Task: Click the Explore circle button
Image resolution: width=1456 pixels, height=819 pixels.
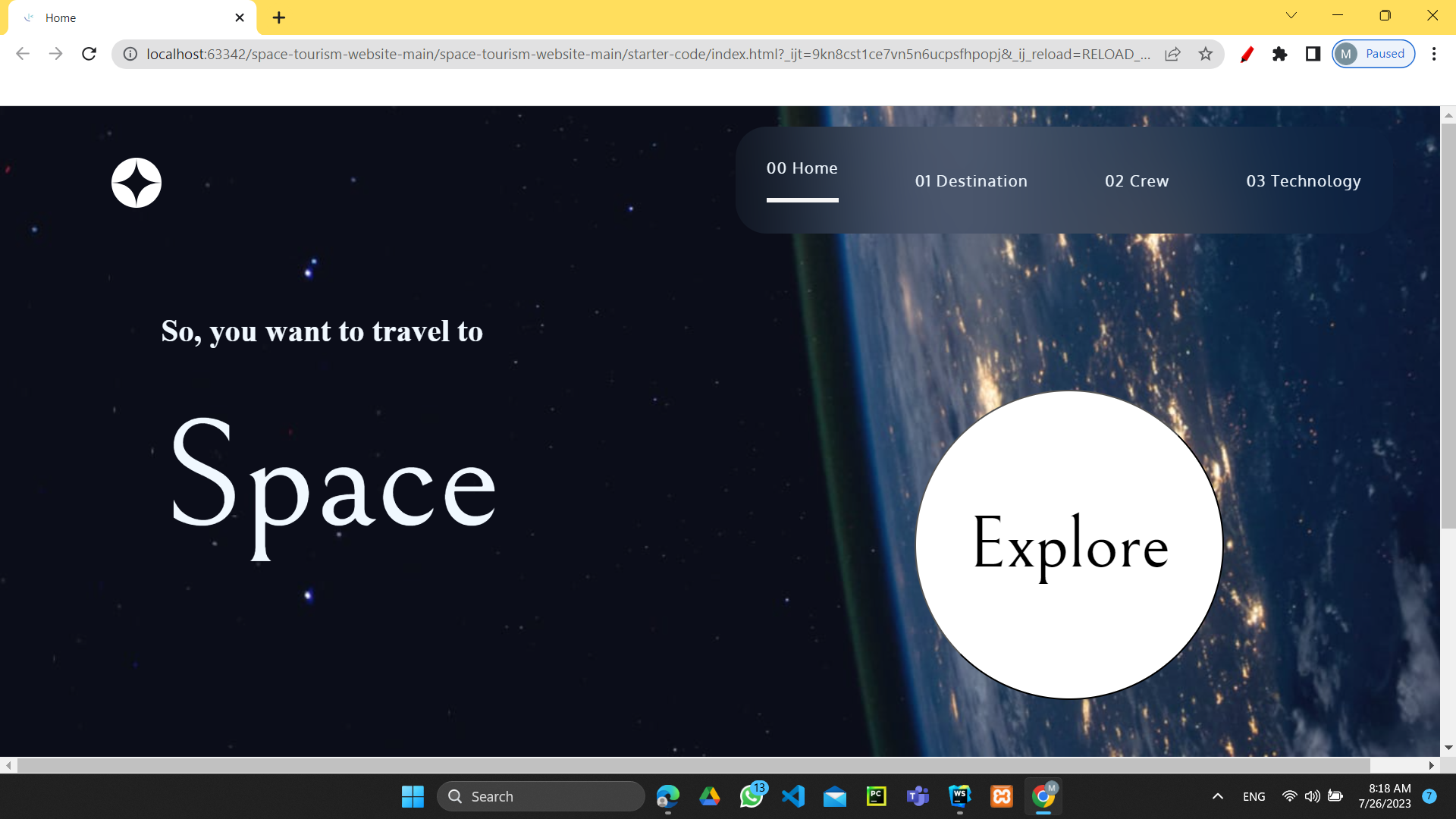Action: click(x=1069, y=544)
